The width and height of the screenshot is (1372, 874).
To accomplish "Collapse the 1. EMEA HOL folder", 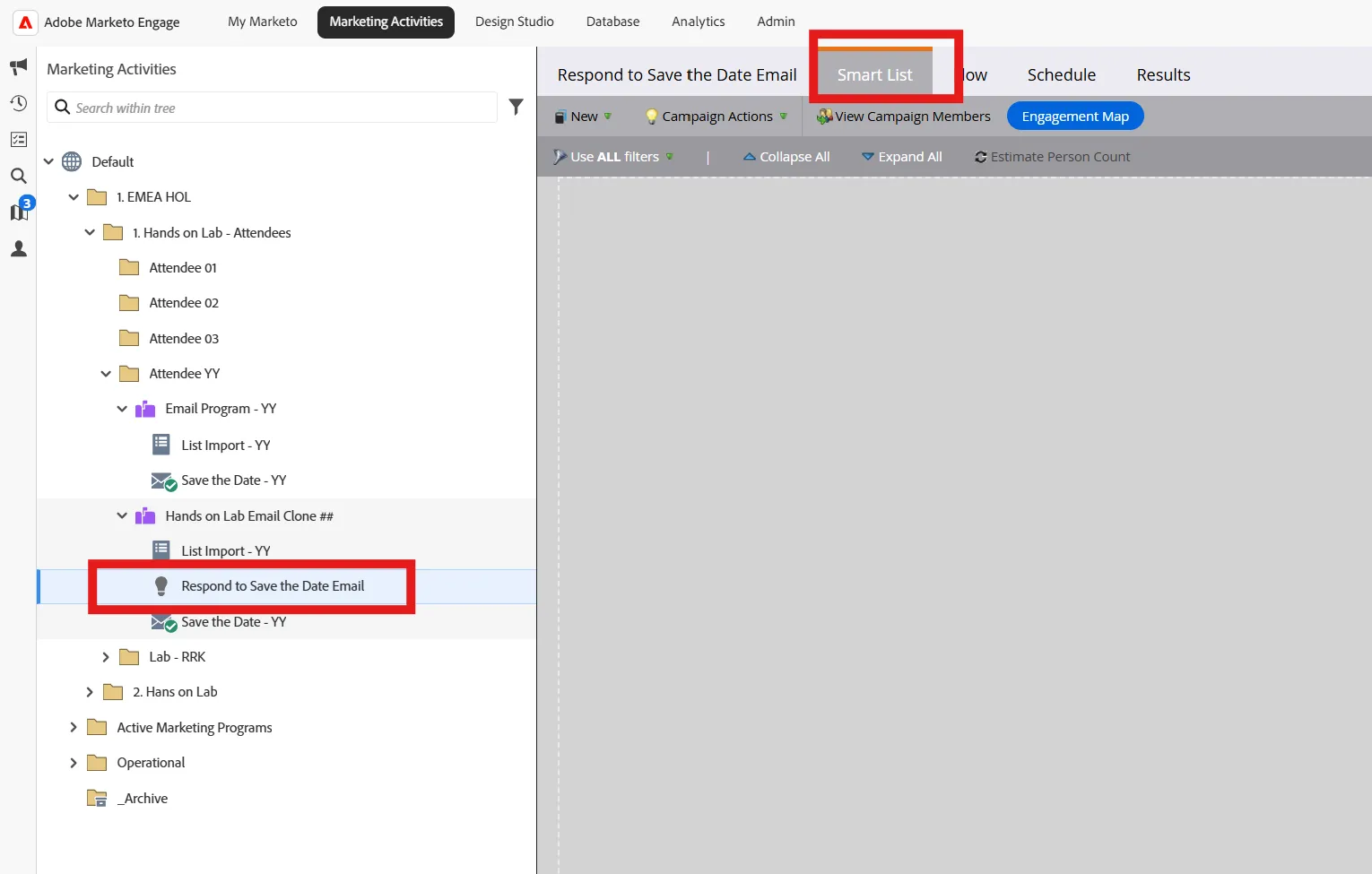I will (x=74, y=197).
